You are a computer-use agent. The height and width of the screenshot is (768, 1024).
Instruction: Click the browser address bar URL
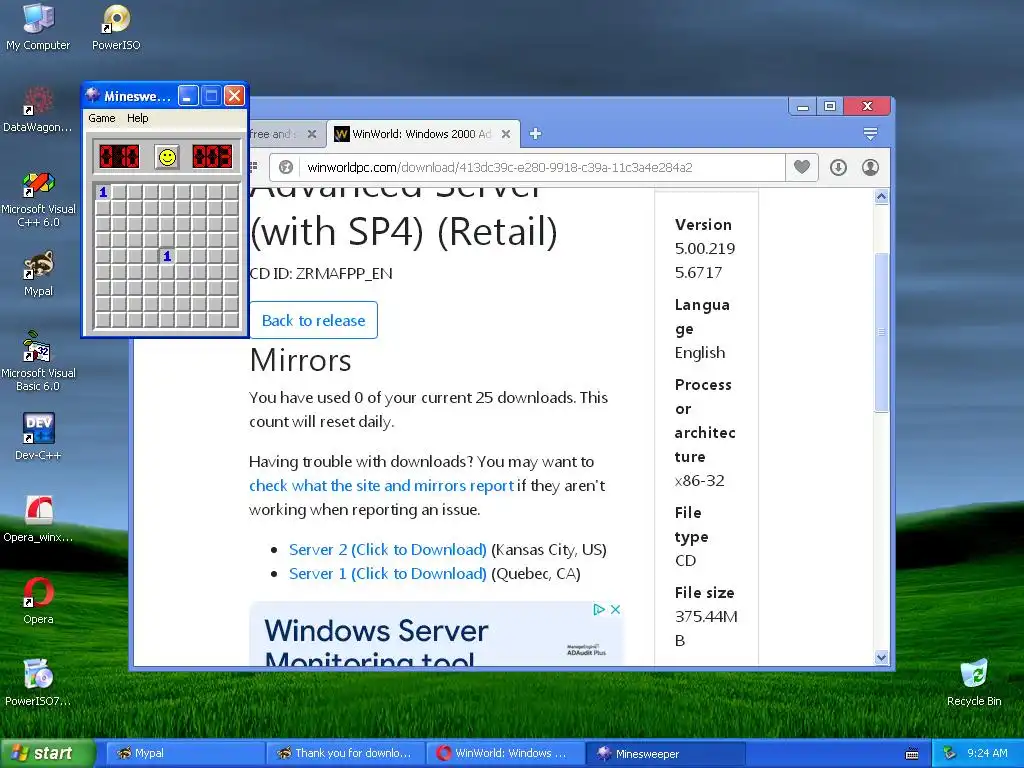click(500, 167)
